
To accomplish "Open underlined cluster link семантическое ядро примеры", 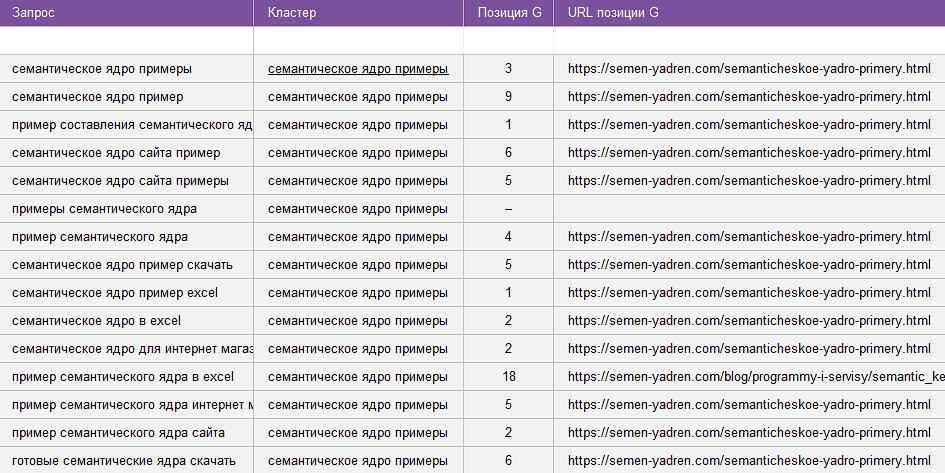I will (x=358, y=69).
